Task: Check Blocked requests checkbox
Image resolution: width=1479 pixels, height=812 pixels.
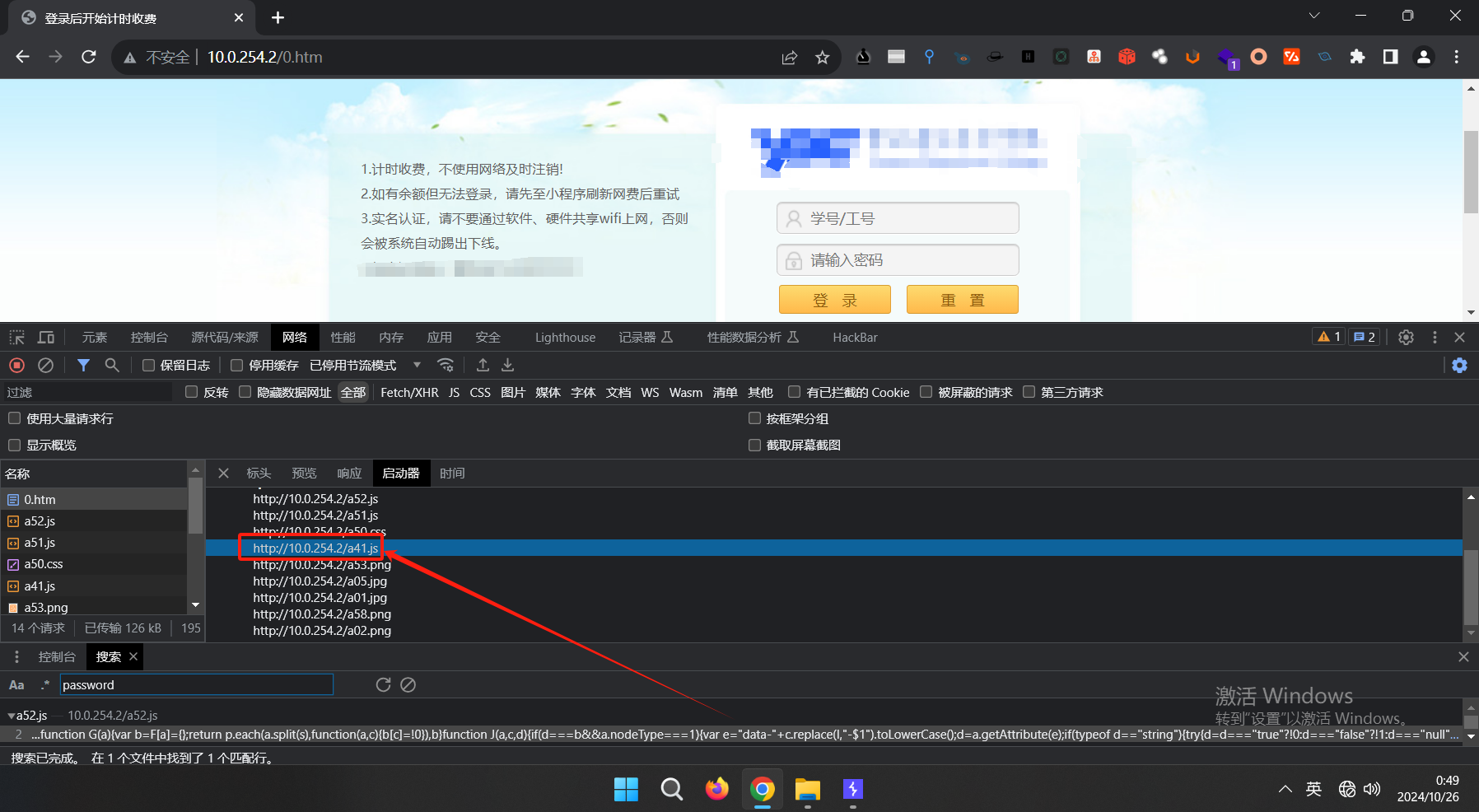Action: coord(926,392)
